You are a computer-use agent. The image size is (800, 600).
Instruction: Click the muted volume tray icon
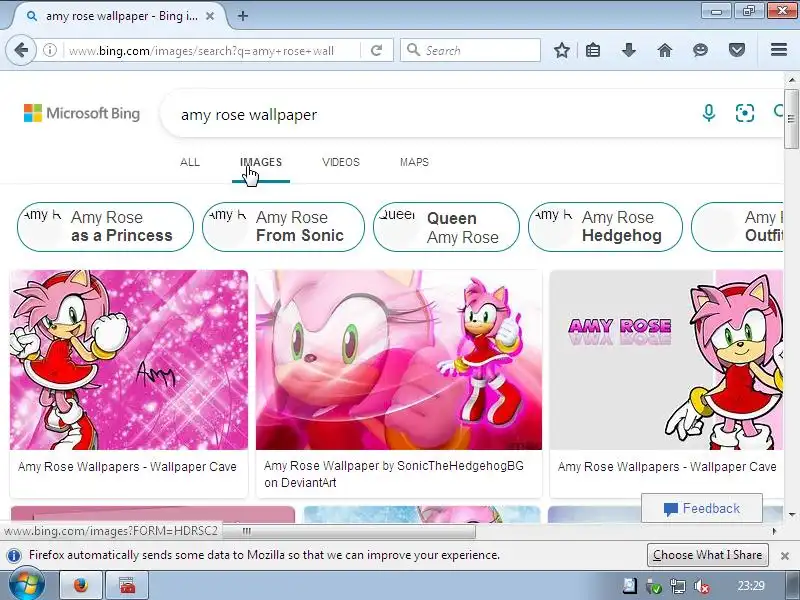702,586
